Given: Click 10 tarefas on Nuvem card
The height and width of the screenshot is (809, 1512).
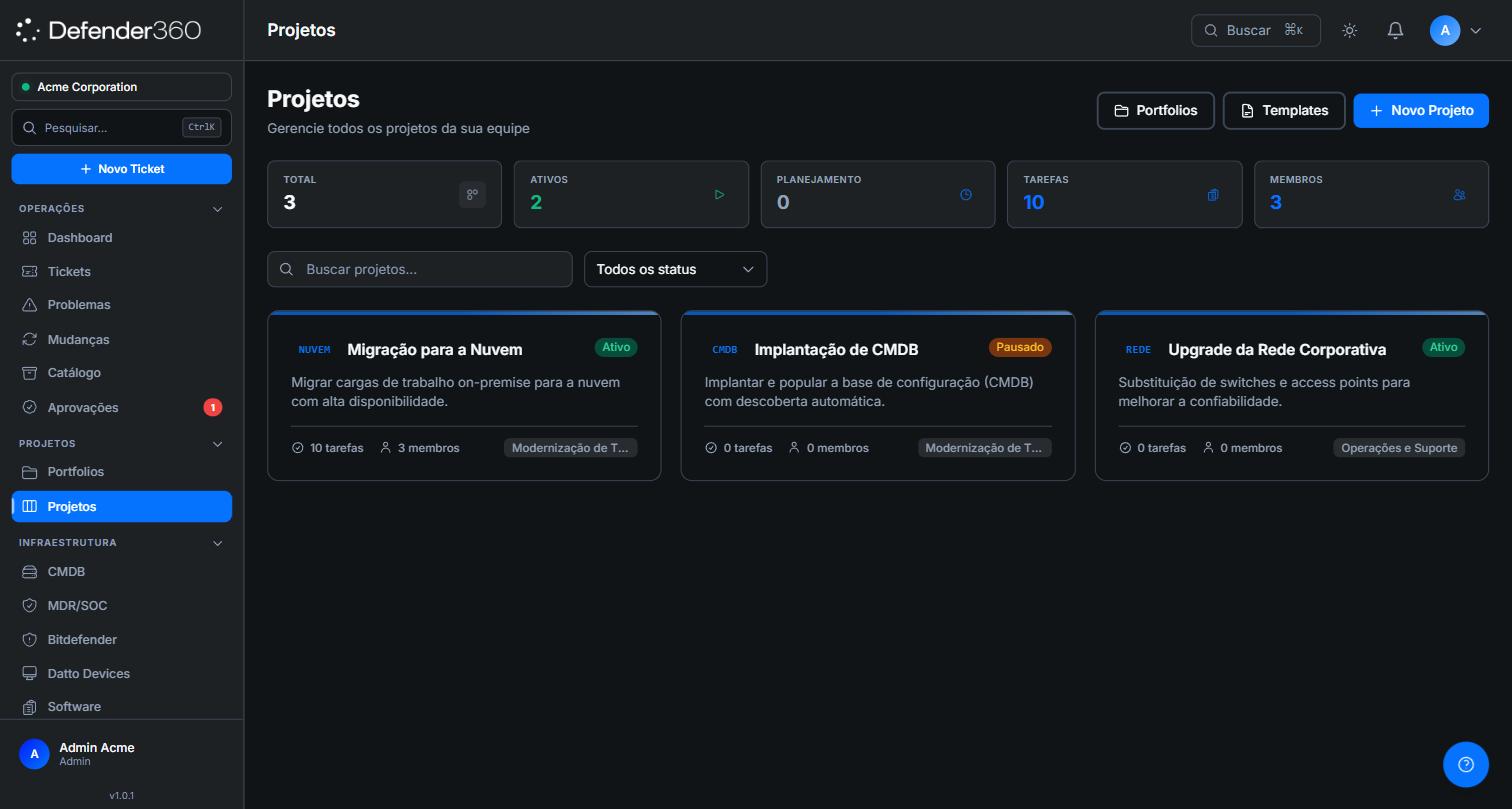Looking at the screenshot, I should (x=327, y=448).
